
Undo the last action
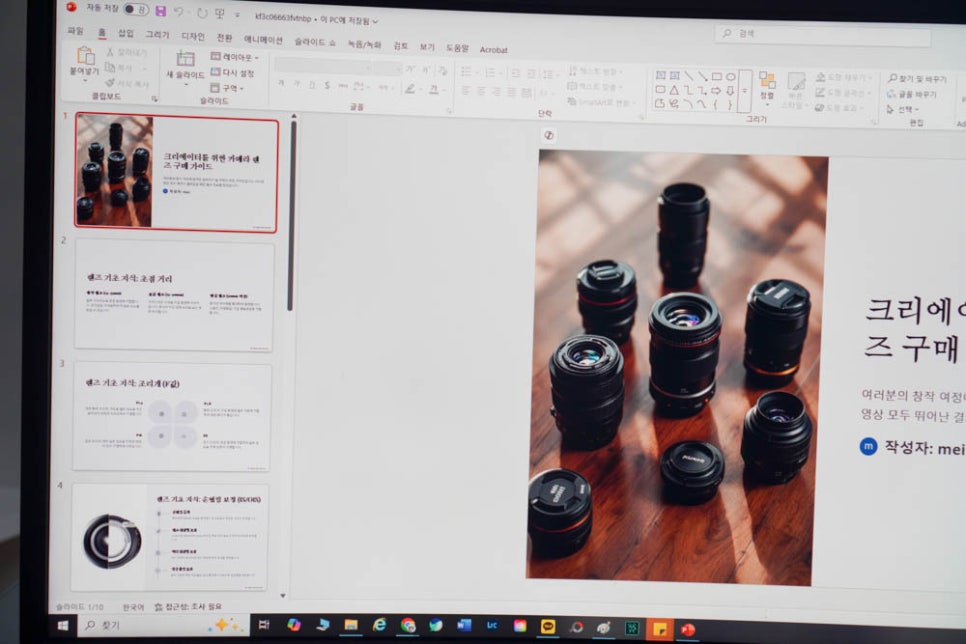[179, 12]
